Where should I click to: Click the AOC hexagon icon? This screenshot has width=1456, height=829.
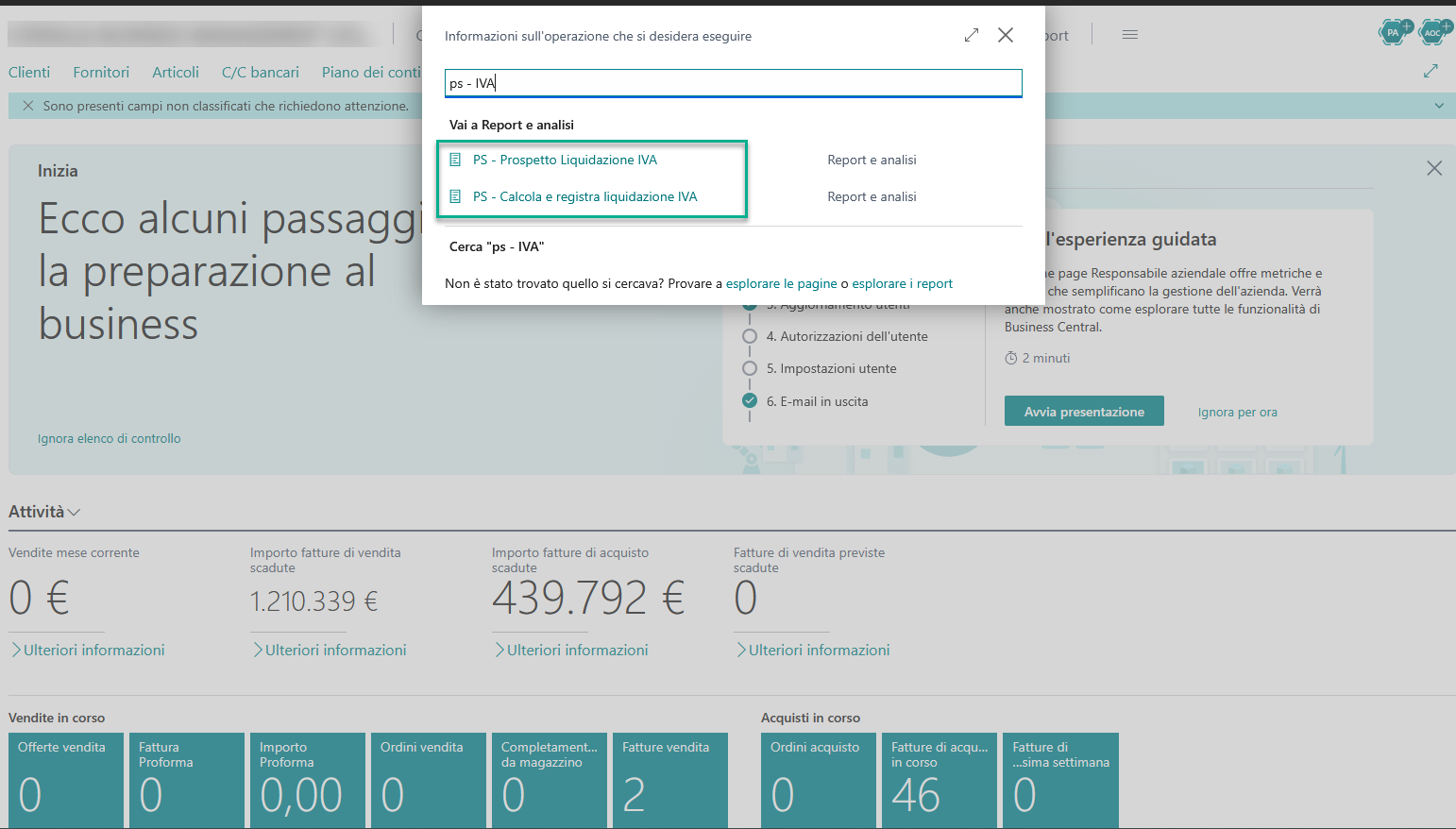click(1433, 32)
